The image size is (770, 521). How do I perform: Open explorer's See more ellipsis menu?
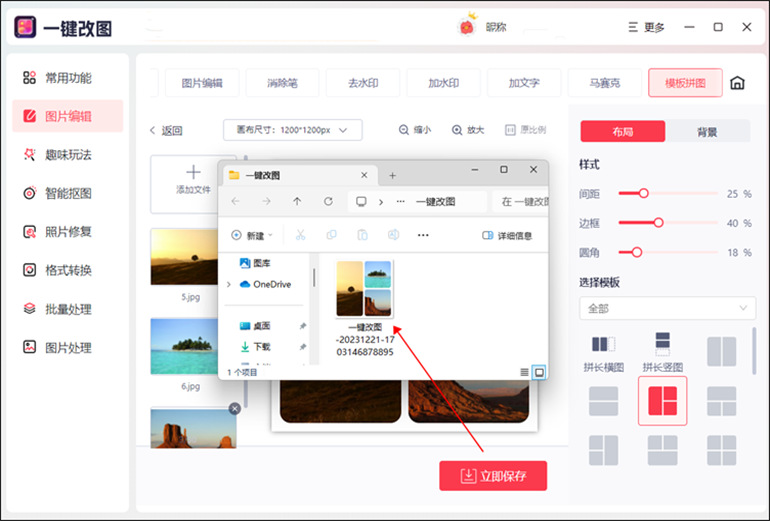(423, 235)
